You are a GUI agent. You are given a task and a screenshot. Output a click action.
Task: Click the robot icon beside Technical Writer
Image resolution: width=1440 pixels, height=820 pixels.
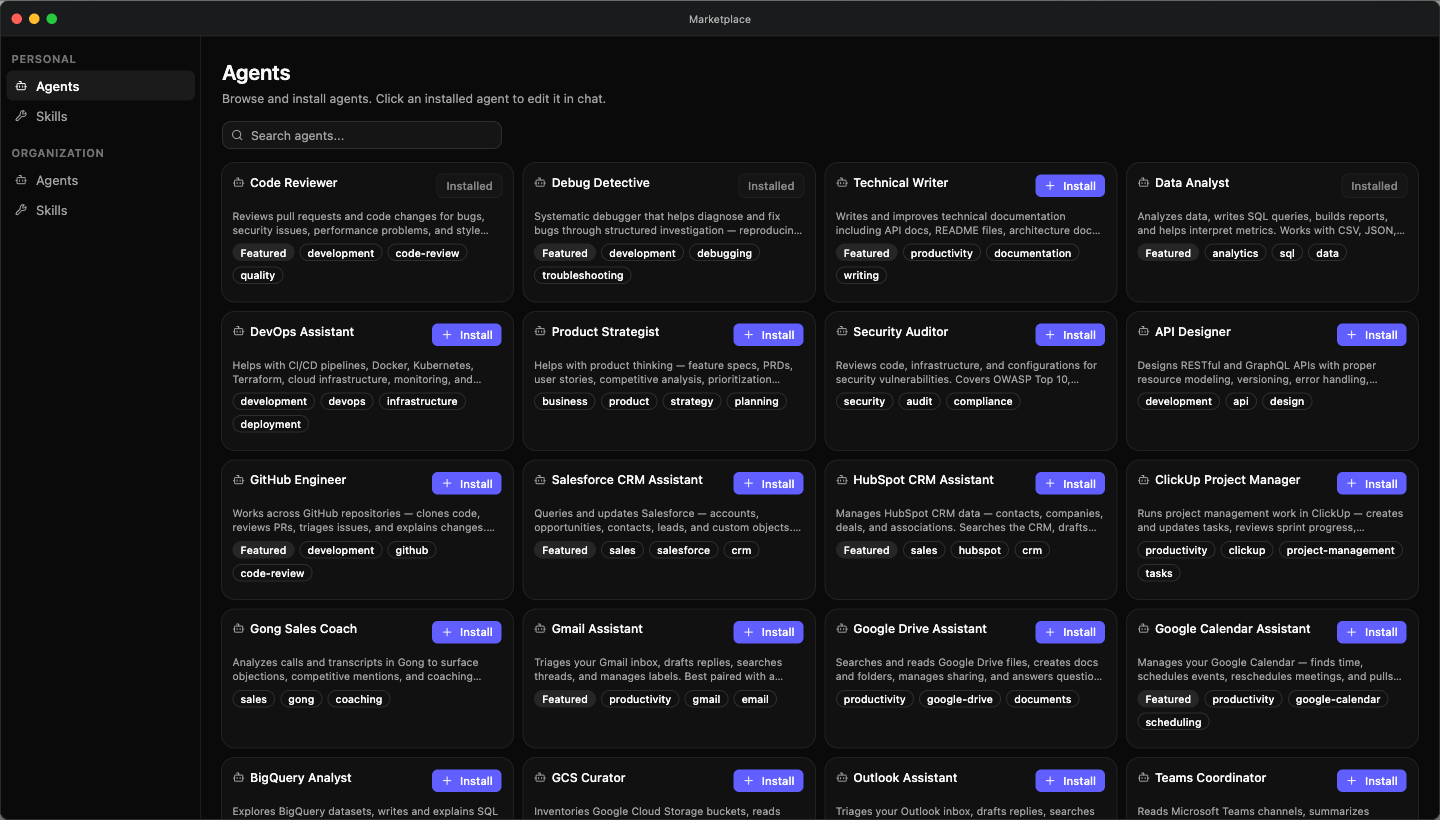[841, 183]
